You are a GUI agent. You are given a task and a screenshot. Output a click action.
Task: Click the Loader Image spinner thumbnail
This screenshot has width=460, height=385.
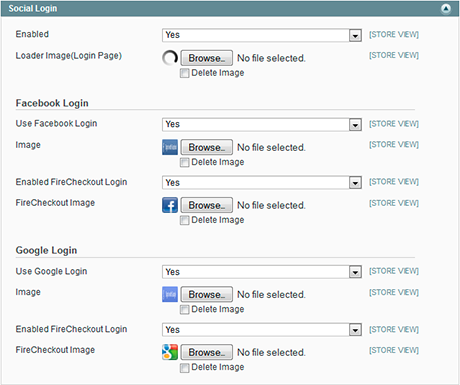tap(170, 58)
